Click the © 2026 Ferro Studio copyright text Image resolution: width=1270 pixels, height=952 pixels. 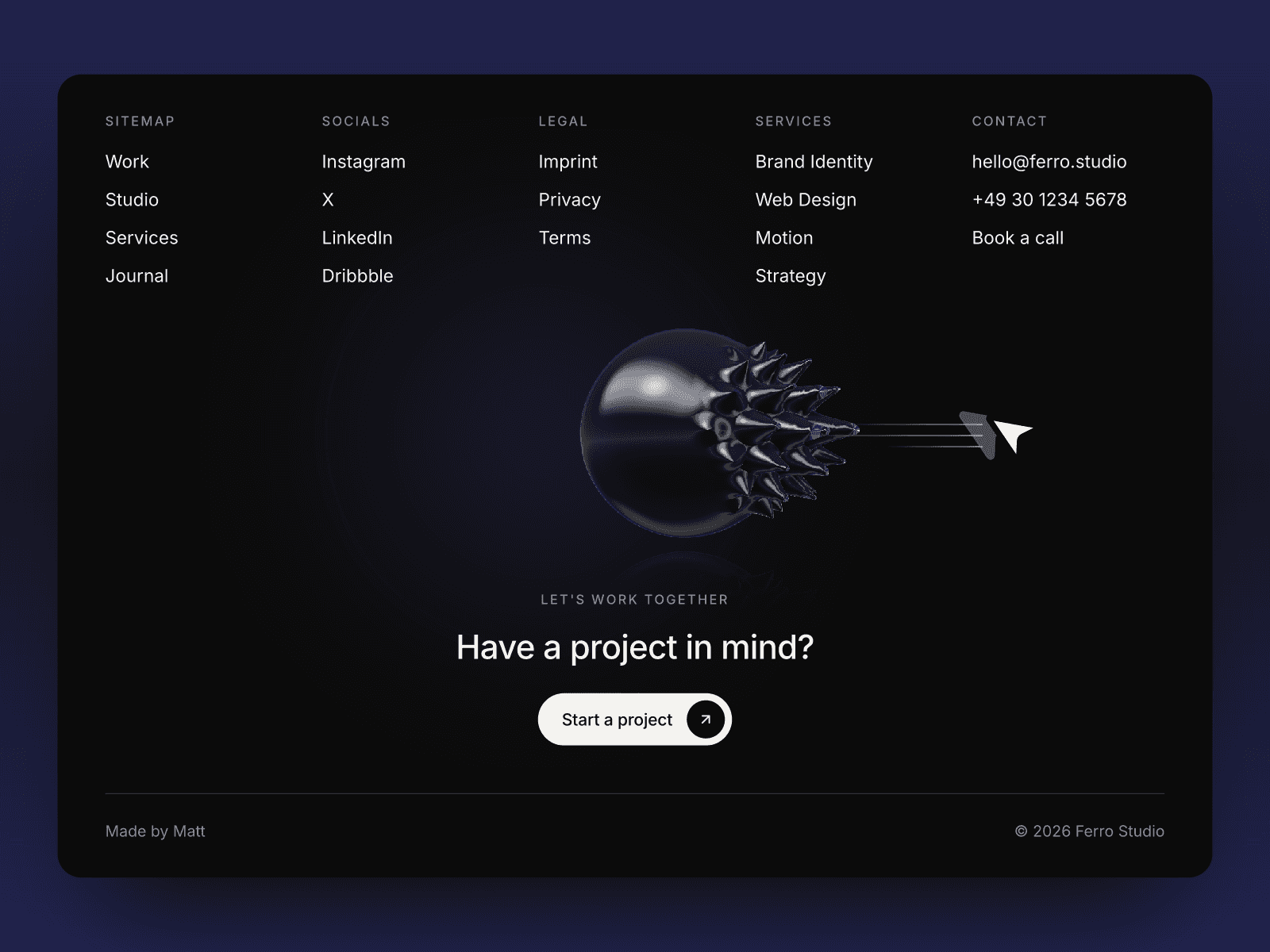point(1090,831)
